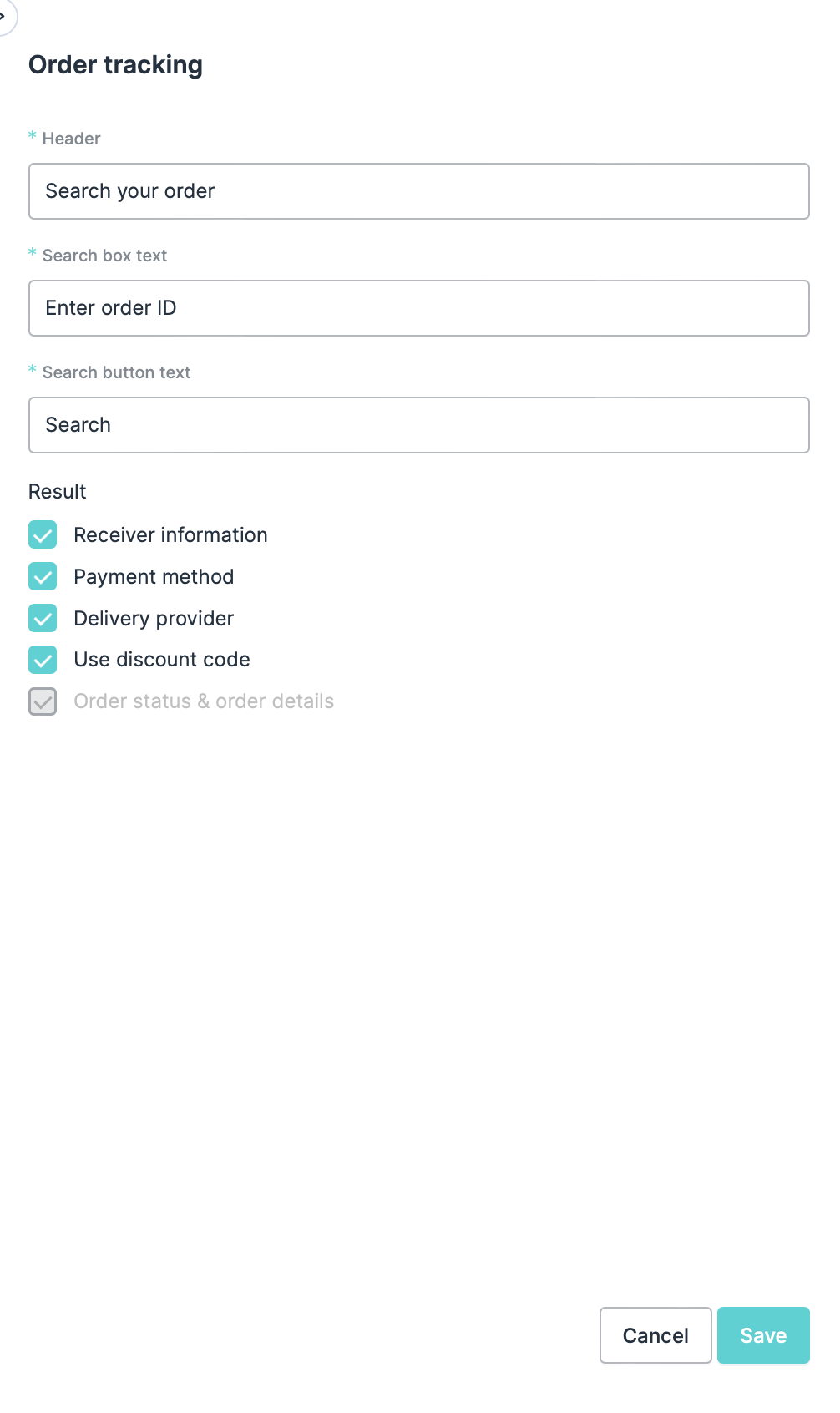
Task: Click the Search button text field label
Action: point(116,372)
